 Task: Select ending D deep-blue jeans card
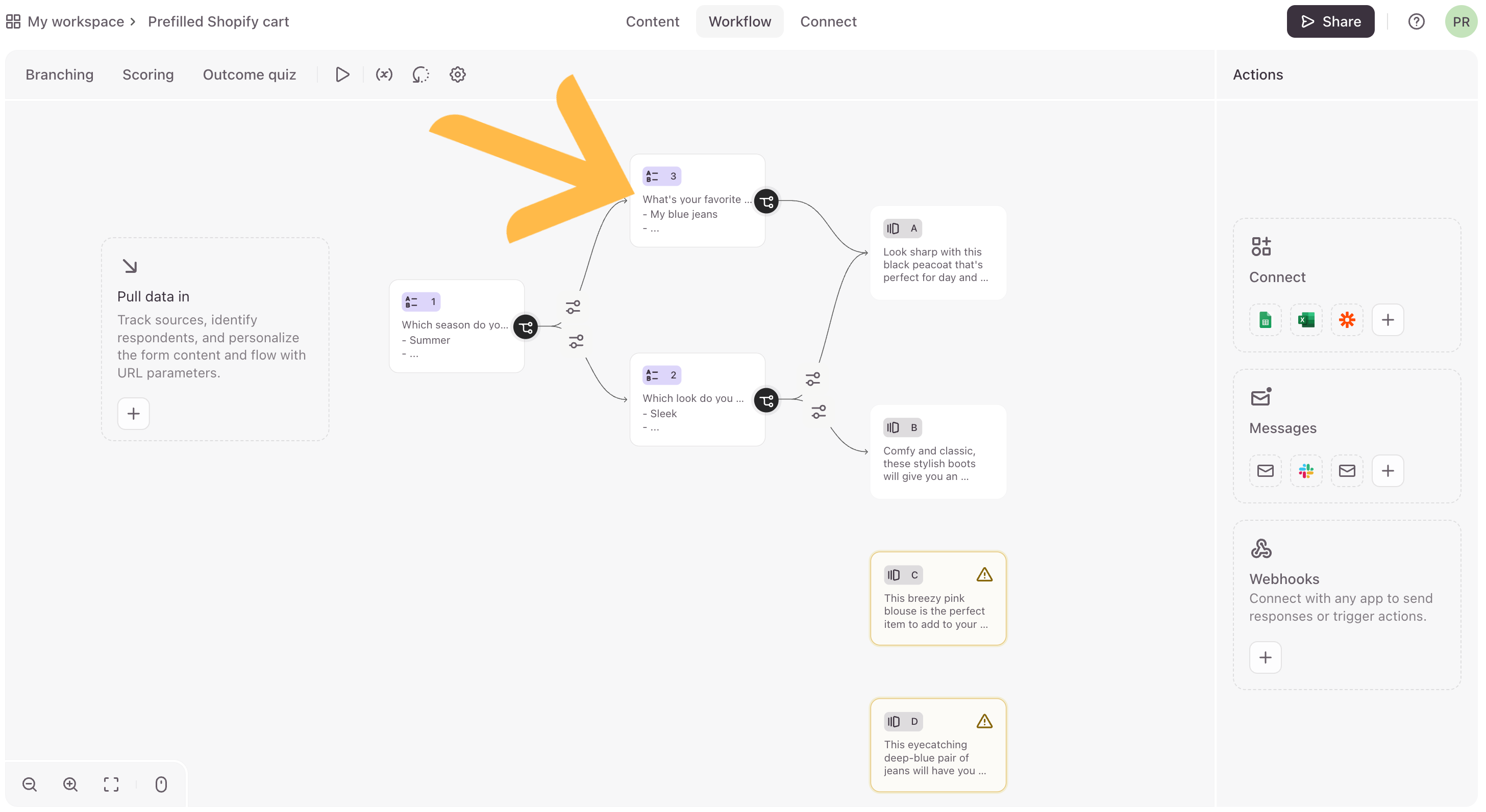(938, 745)
